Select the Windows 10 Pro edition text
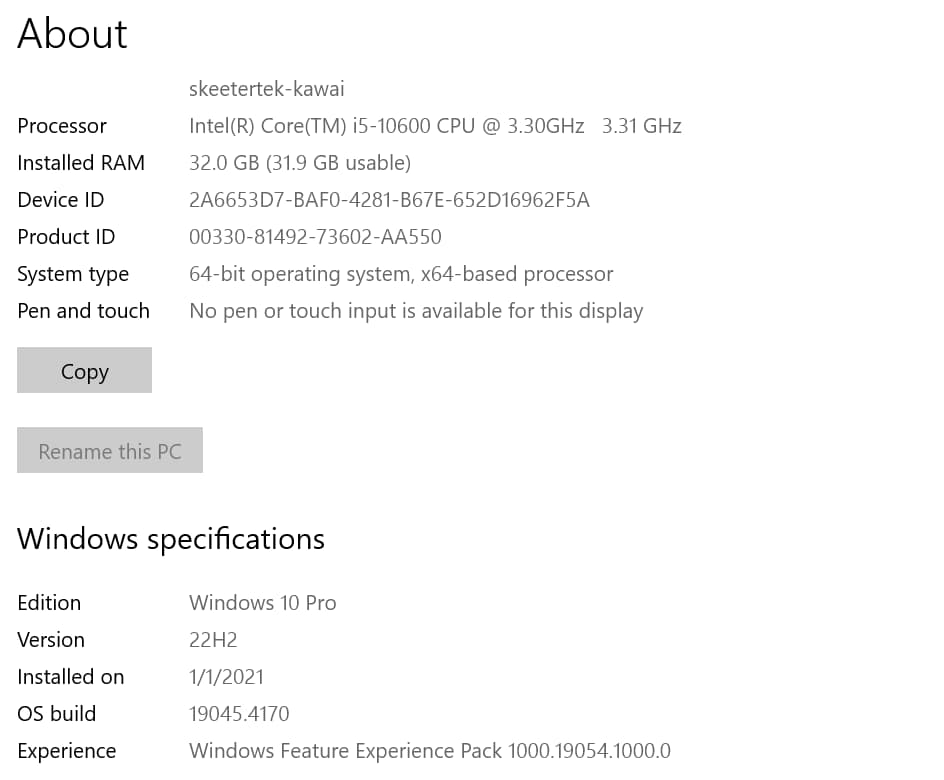944x780 pixels. (x=262, y=602)
